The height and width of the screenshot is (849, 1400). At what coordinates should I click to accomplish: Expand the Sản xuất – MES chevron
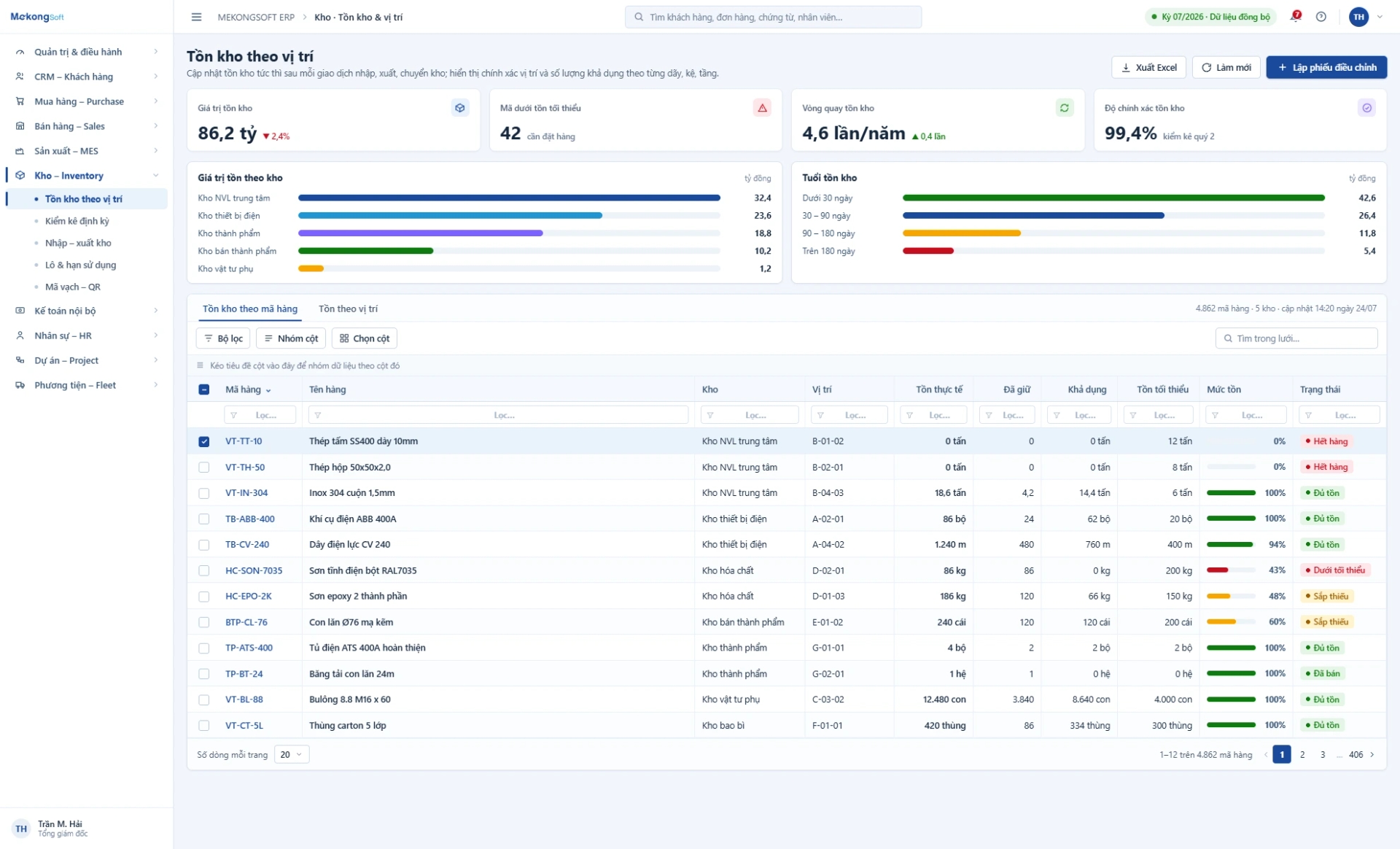click(x=156, y=151)
